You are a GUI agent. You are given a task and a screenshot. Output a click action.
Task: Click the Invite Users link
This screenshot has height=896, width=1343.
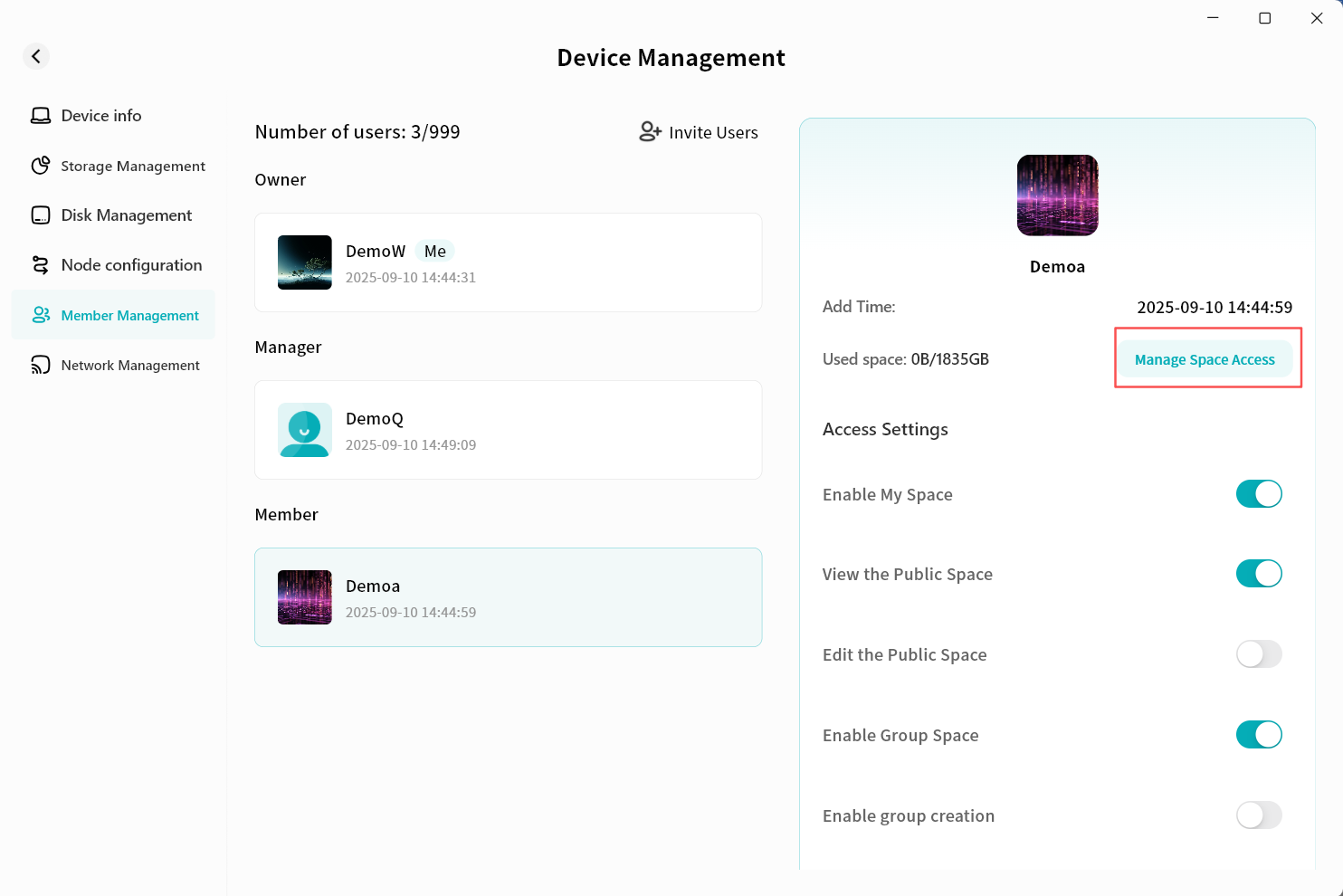pyautogui.click(x=712, y=132)
